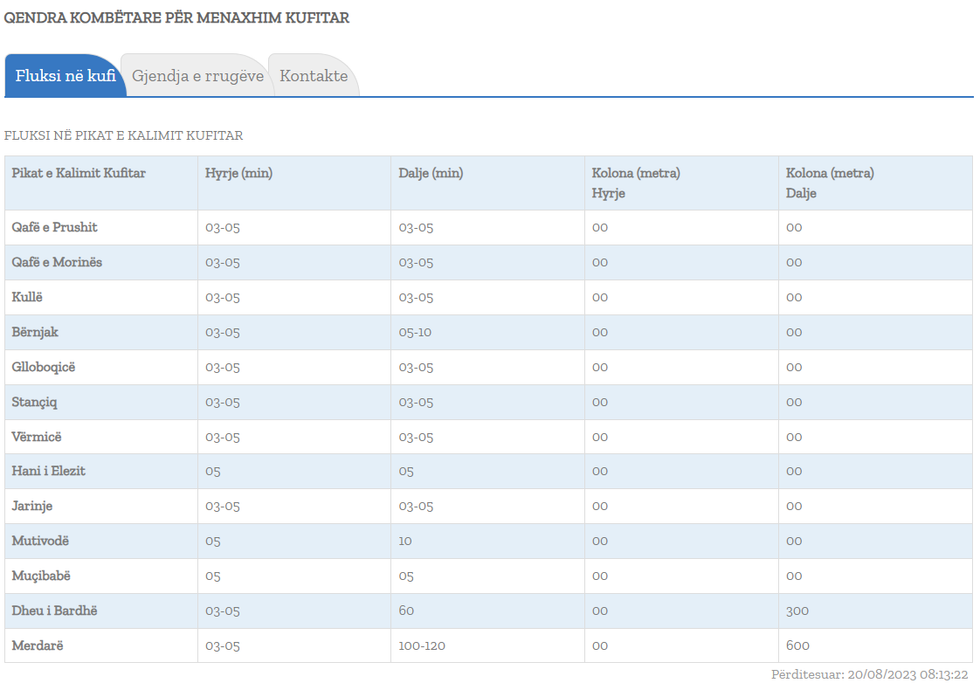
Task: Click the Mutivodë row name
Action: pyautogui.click(x=41, y=541)
